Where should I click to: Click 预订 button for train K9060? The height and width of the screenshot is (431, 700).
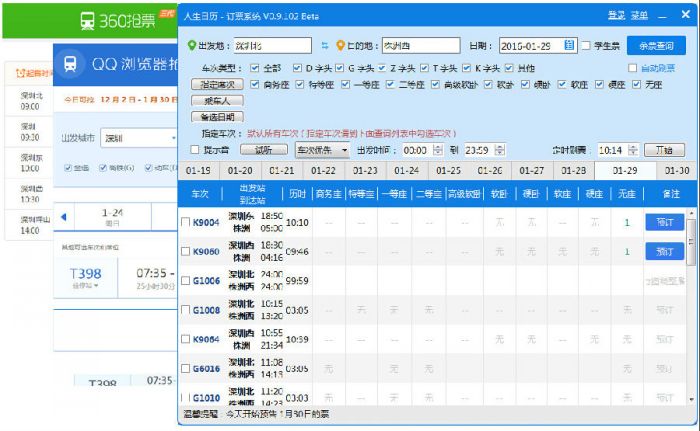(665, 251)
